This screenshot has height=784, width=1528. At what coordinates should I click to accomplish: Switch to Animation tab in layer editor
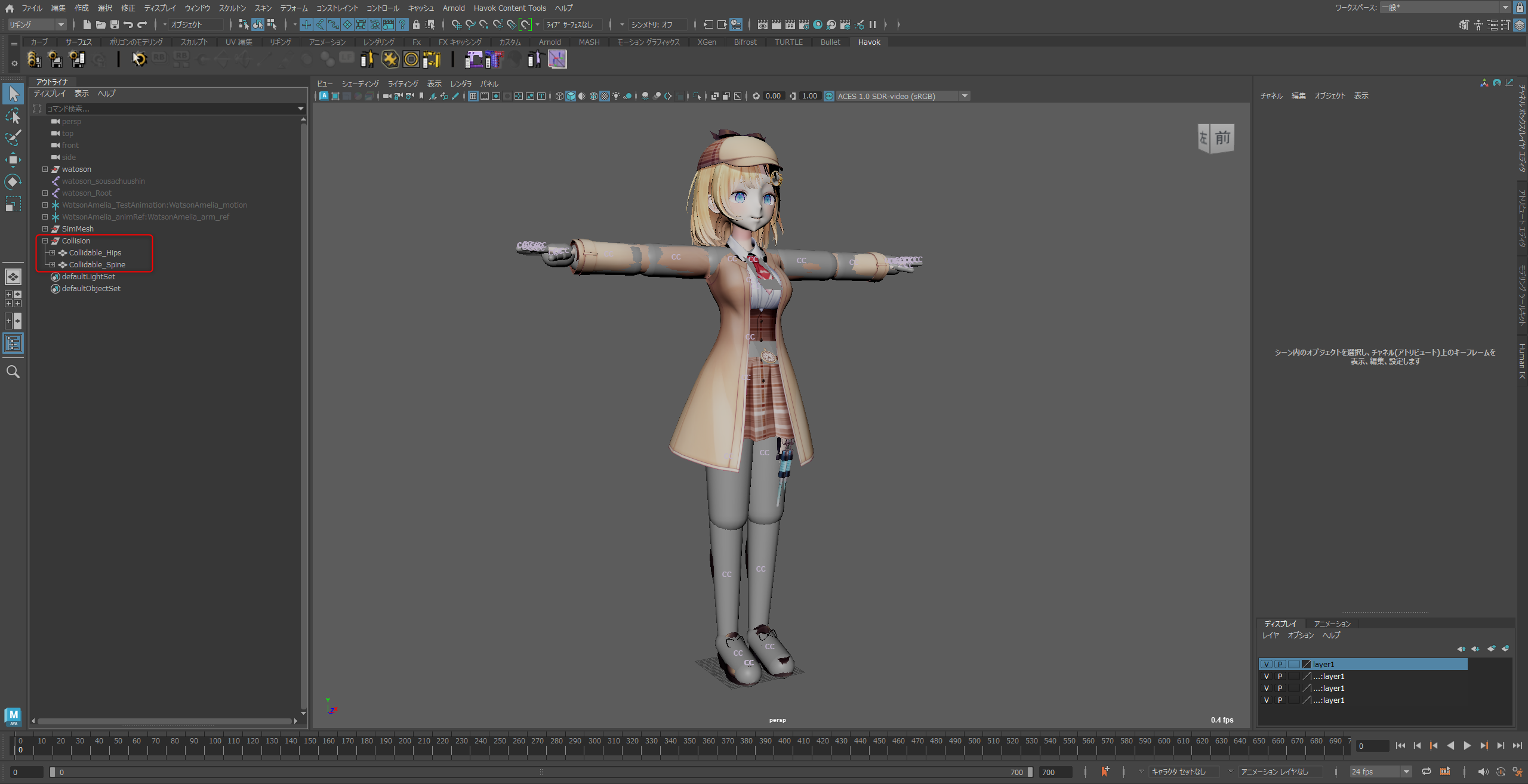[1332, 624]
